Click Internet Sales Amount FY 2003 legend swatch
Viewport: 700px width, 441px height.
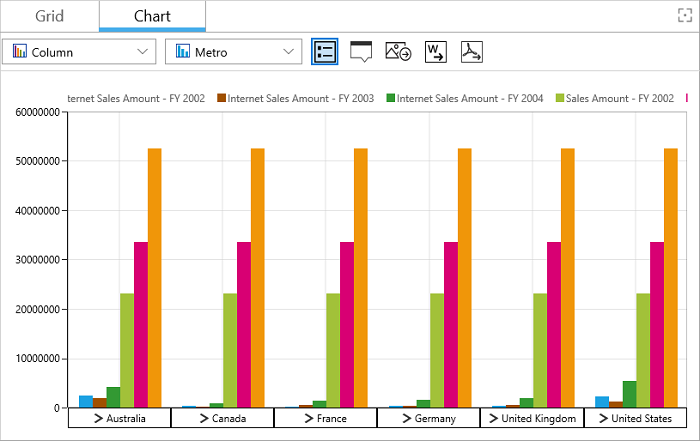click(x=221, y=98)
